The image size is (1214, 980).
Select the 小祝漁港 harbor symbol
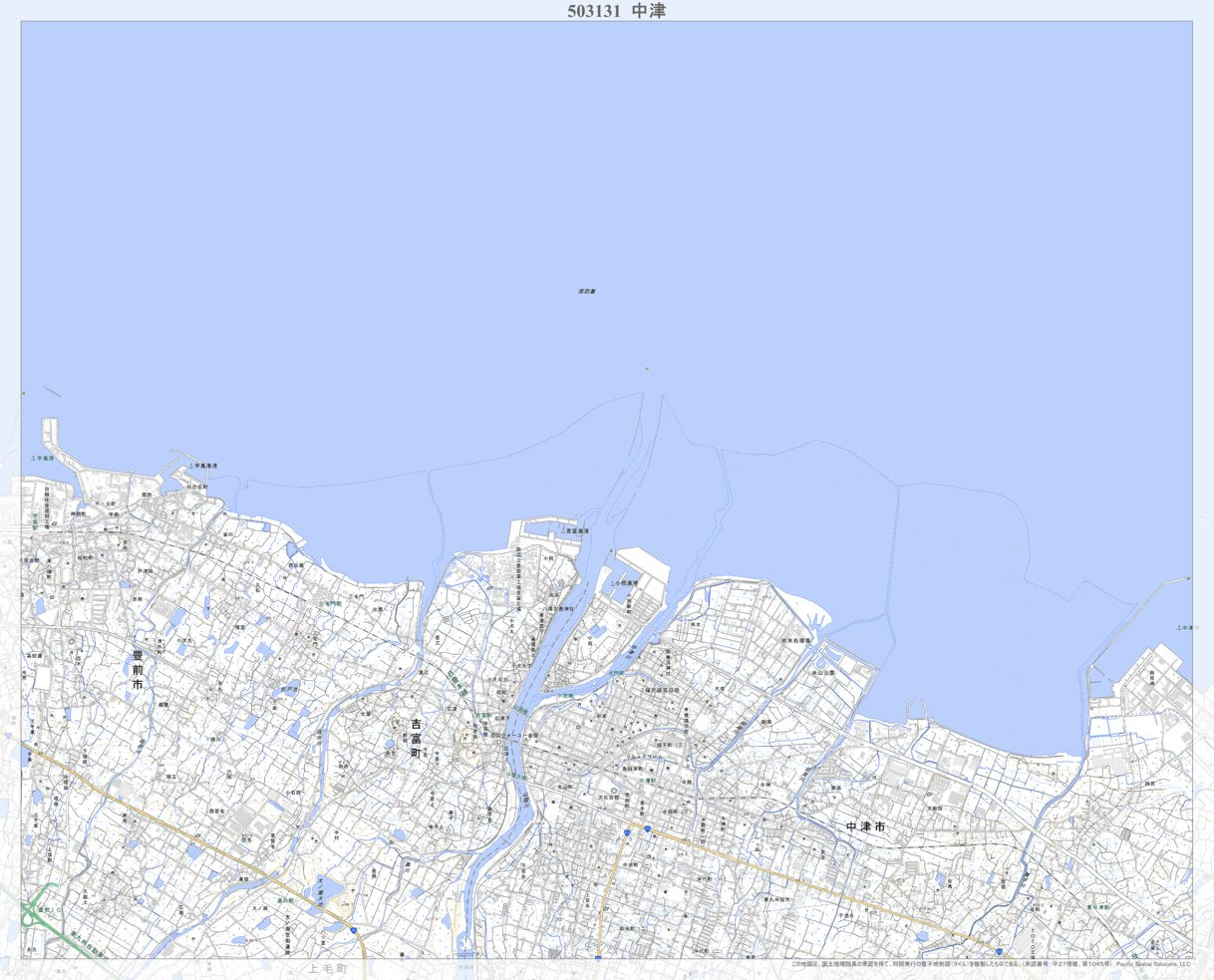point(613,582)
